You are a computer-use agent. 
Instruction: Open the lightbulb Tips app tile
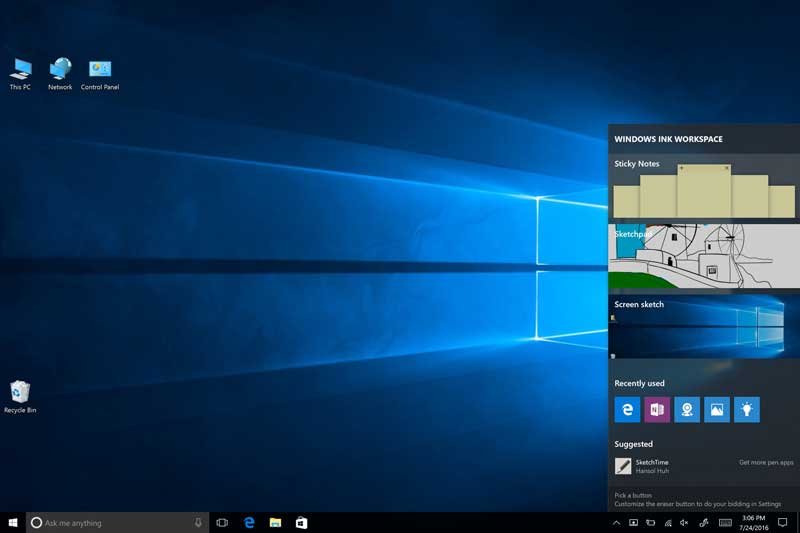pos(746,410)
